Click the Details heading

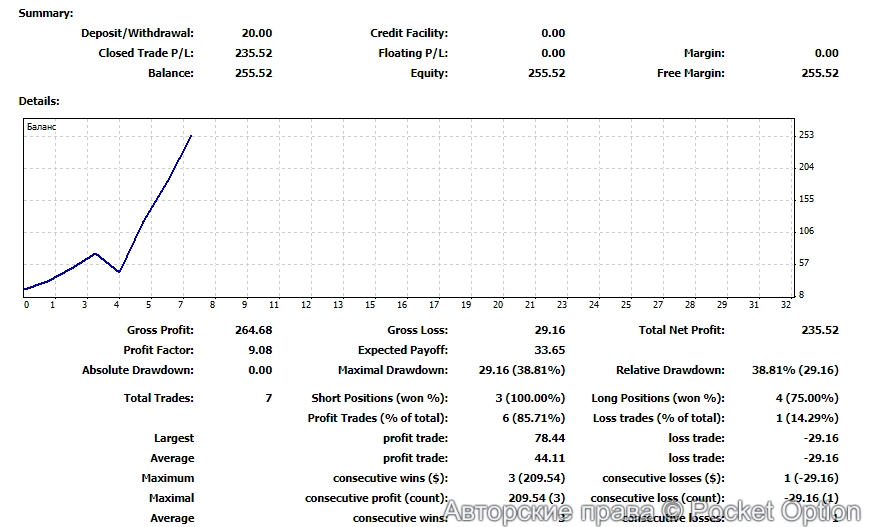tap(39, 101)
